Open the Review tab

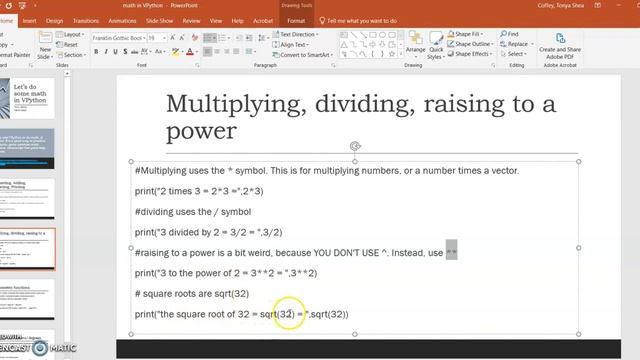pyautogui.click(x=191, y=21)
